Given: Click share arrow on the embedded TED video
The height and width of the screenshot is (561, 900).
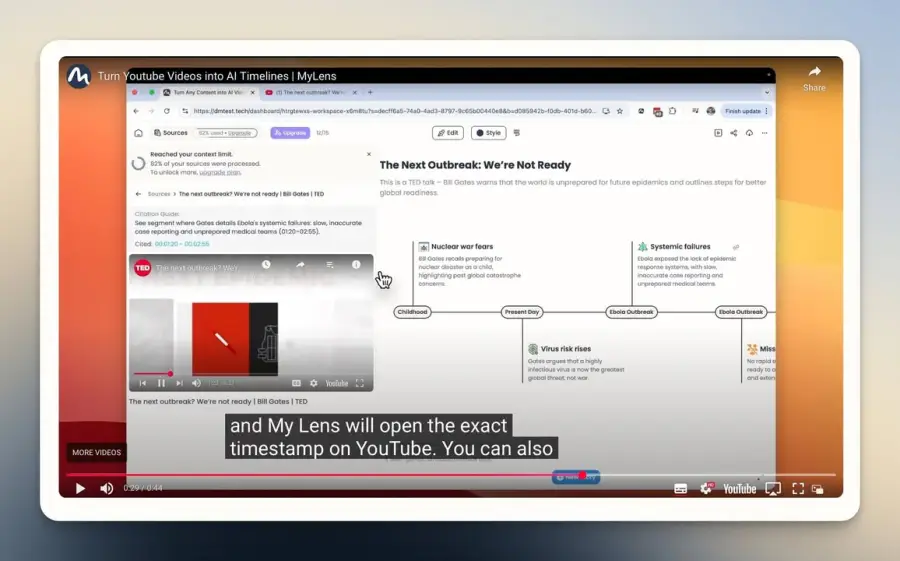Looking at the screenshot, I should pyautogui.click(x=300, y=265).
